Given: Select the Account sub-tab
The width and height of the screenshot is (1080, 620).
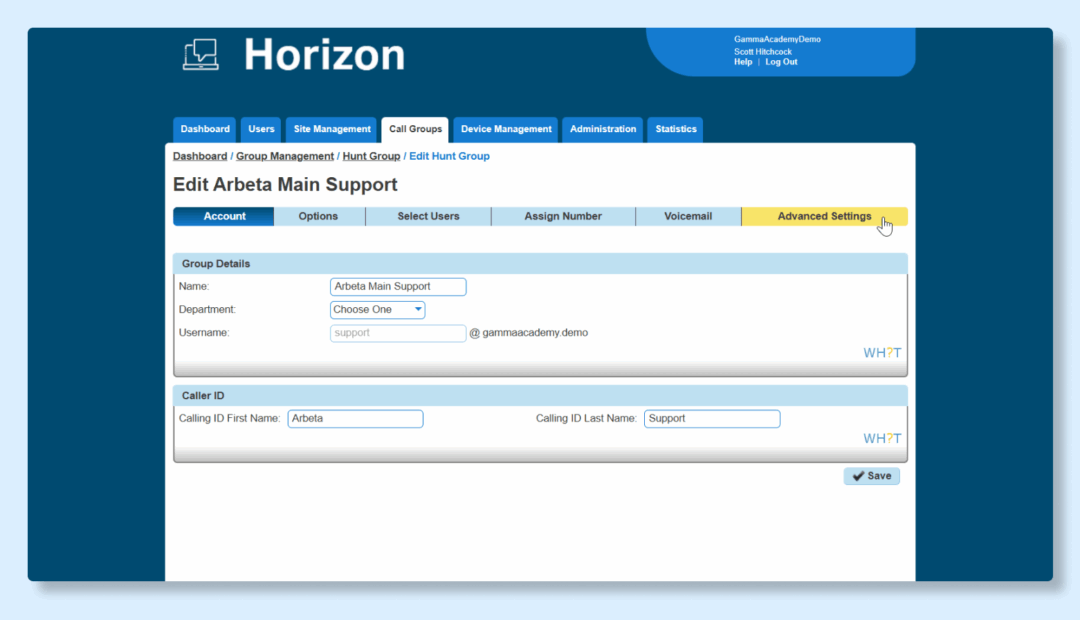Looking at the screenshot, I should point(224,216).
